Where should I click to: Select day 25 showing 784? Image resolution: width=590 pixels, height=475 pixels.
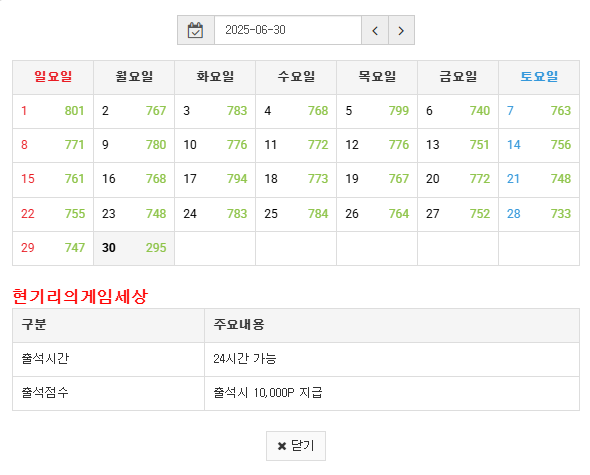tap(296, 214)
